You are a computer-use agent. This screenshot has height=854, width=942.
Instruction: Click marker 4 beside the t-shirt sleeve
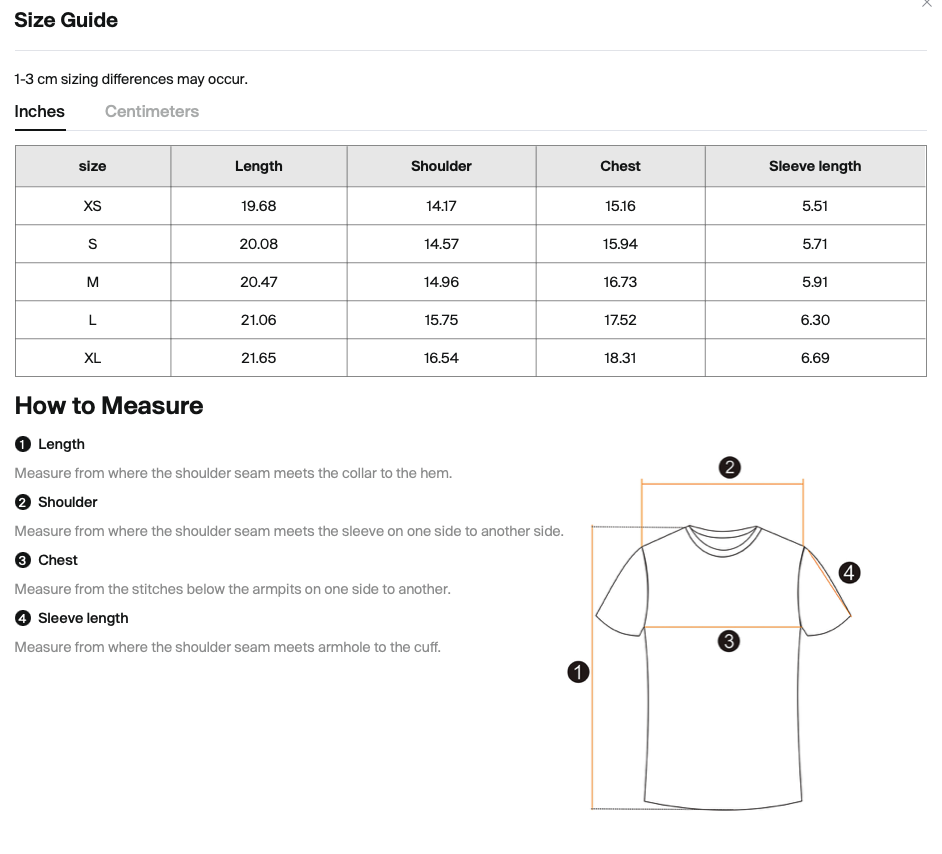point(849,573)
